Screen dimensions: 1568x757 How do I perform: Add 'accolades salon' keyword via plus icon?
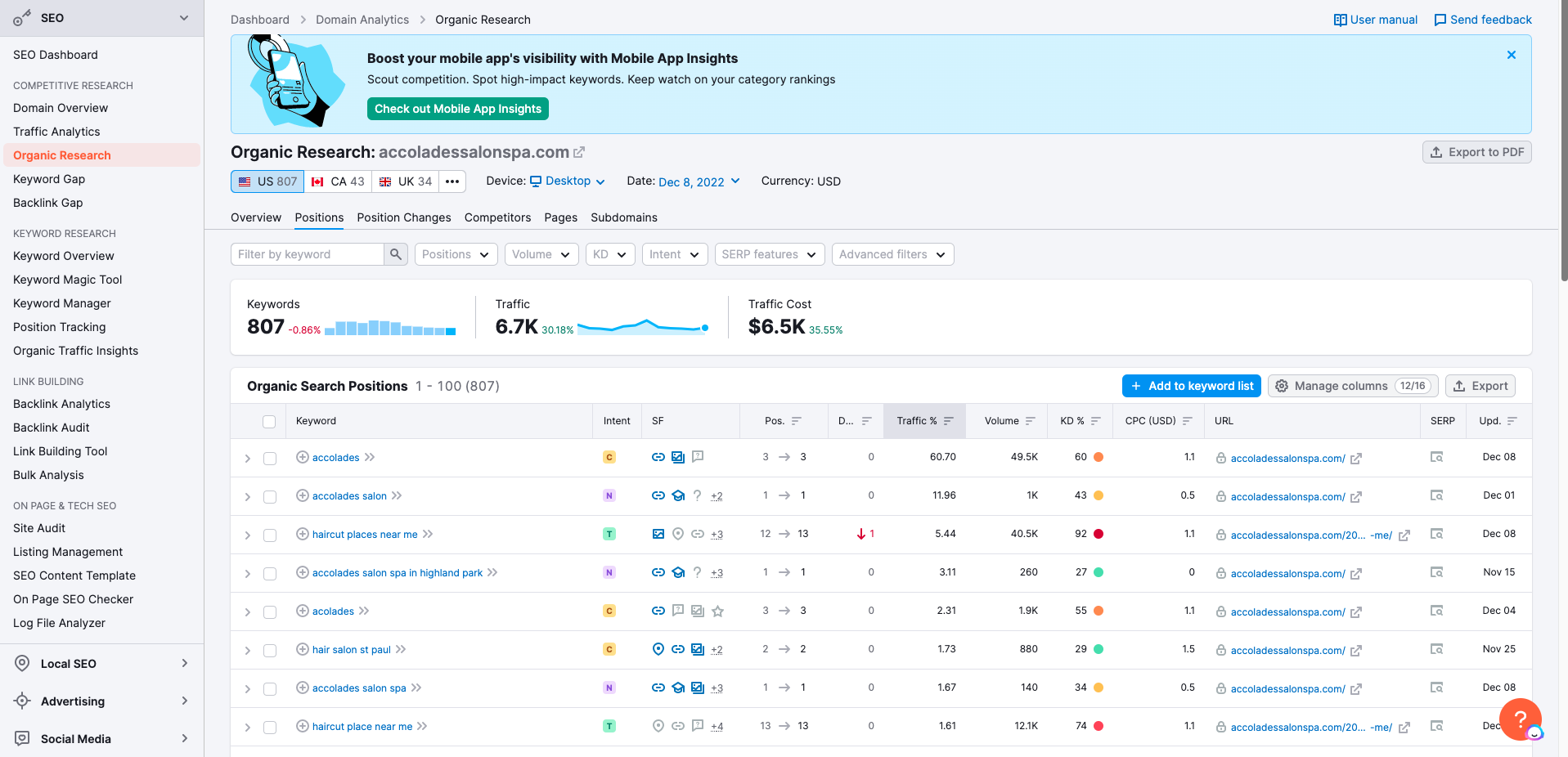(302, 495)
